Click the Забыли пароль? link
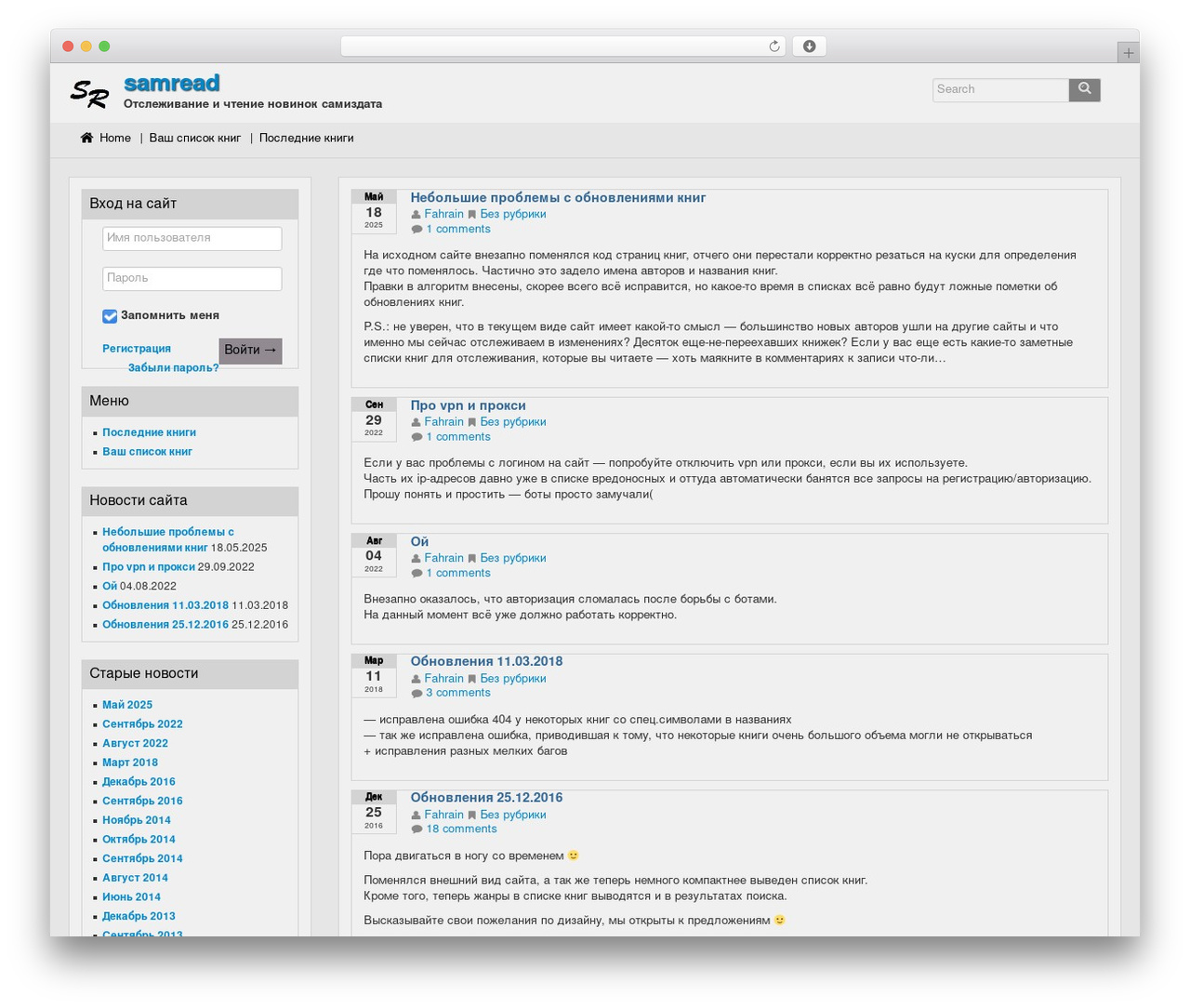This screenshot has height=1008, width=1190. point(174,368)
